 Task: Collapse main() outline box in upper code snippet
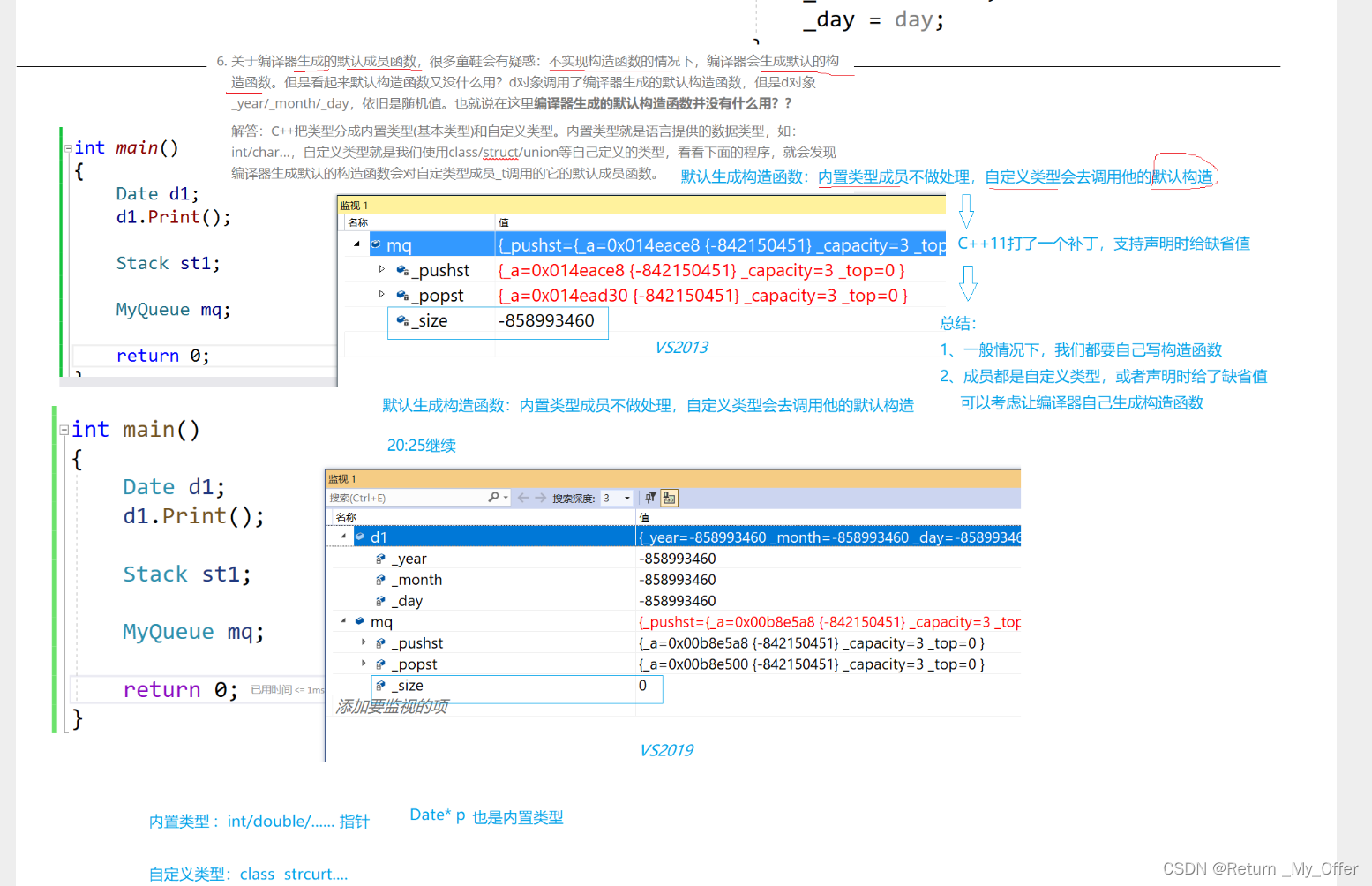pyautogui.click(x=68, y=148)
